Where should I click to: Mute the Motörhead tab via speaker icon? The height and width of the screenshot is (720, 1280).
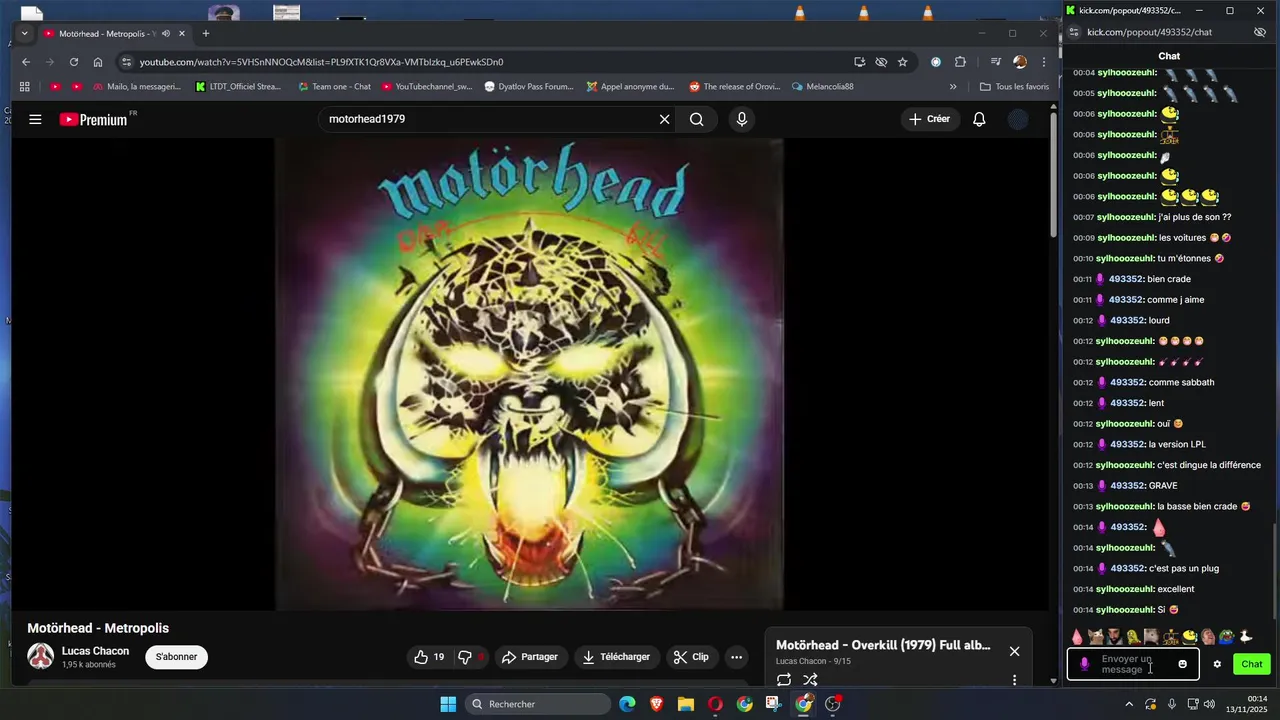[x=165, y=33]
